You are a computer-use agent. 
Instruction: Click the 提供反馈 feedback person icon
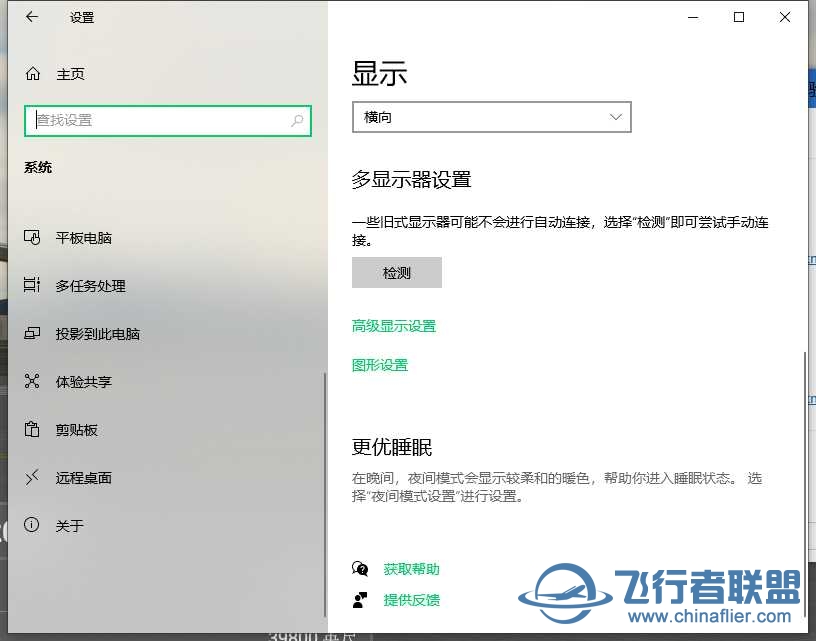tap(360, 600)
